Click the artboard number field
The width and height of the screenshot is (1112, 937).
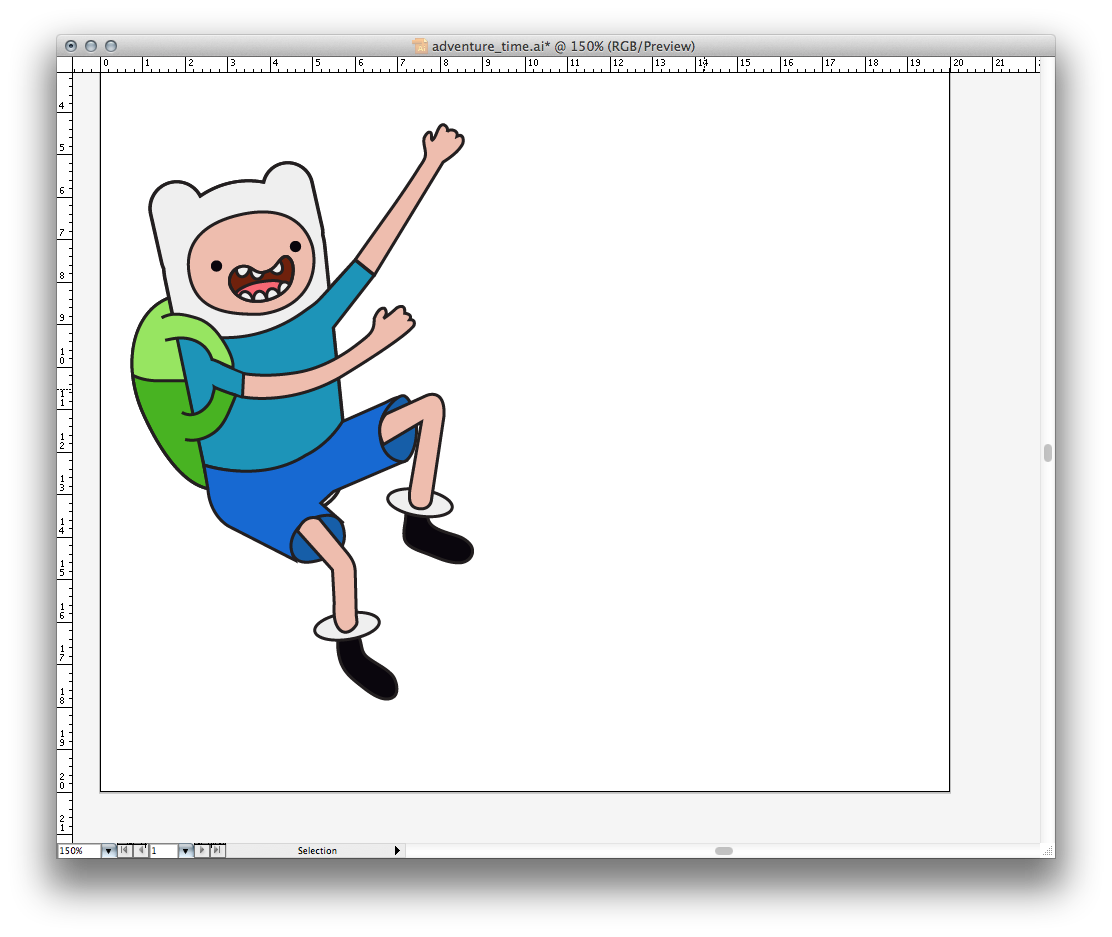(x=163, y=851)
